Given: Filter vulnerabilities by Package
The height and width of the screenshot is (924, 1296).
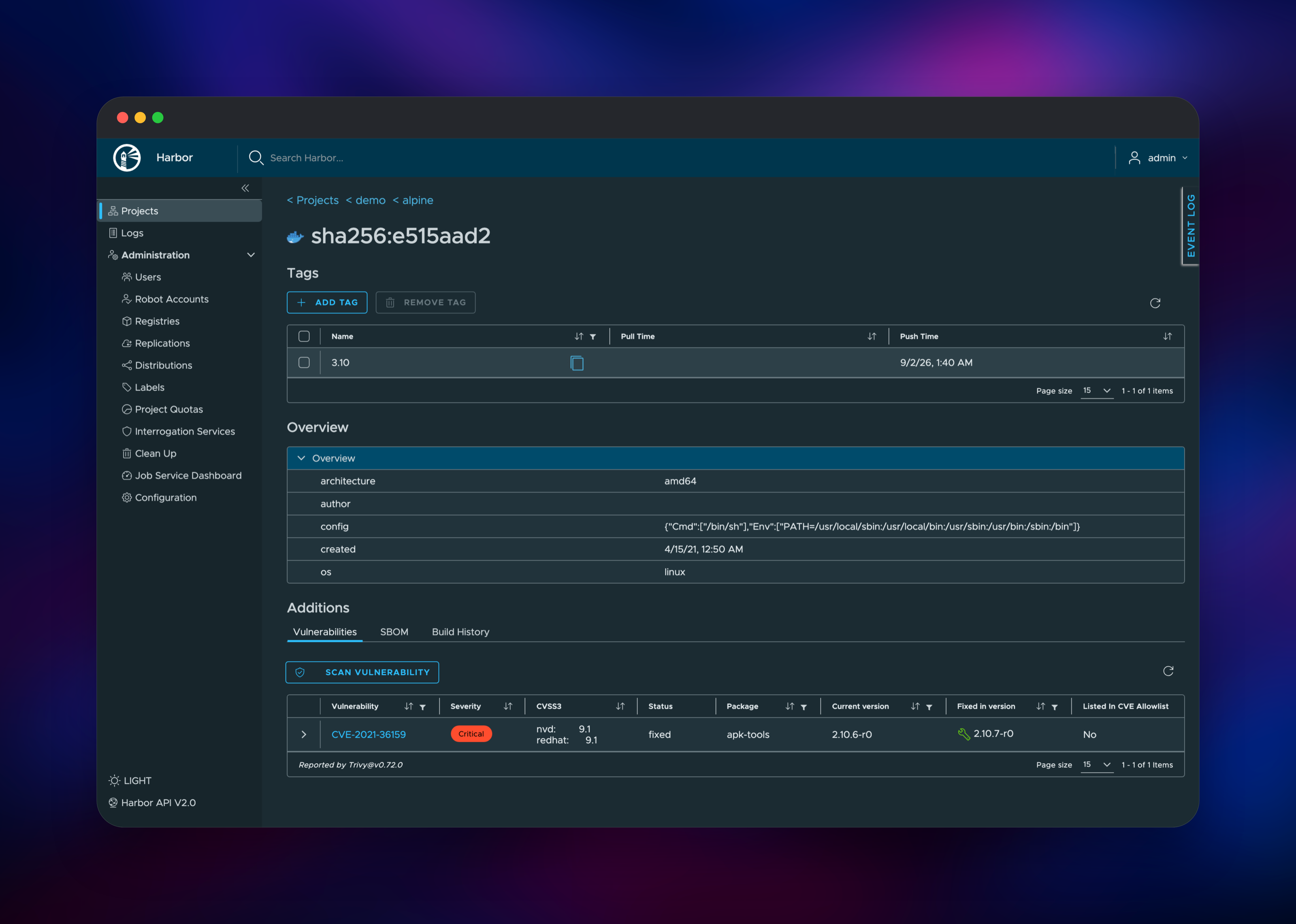Looking at the screenshot, I should tap(804, 707).
